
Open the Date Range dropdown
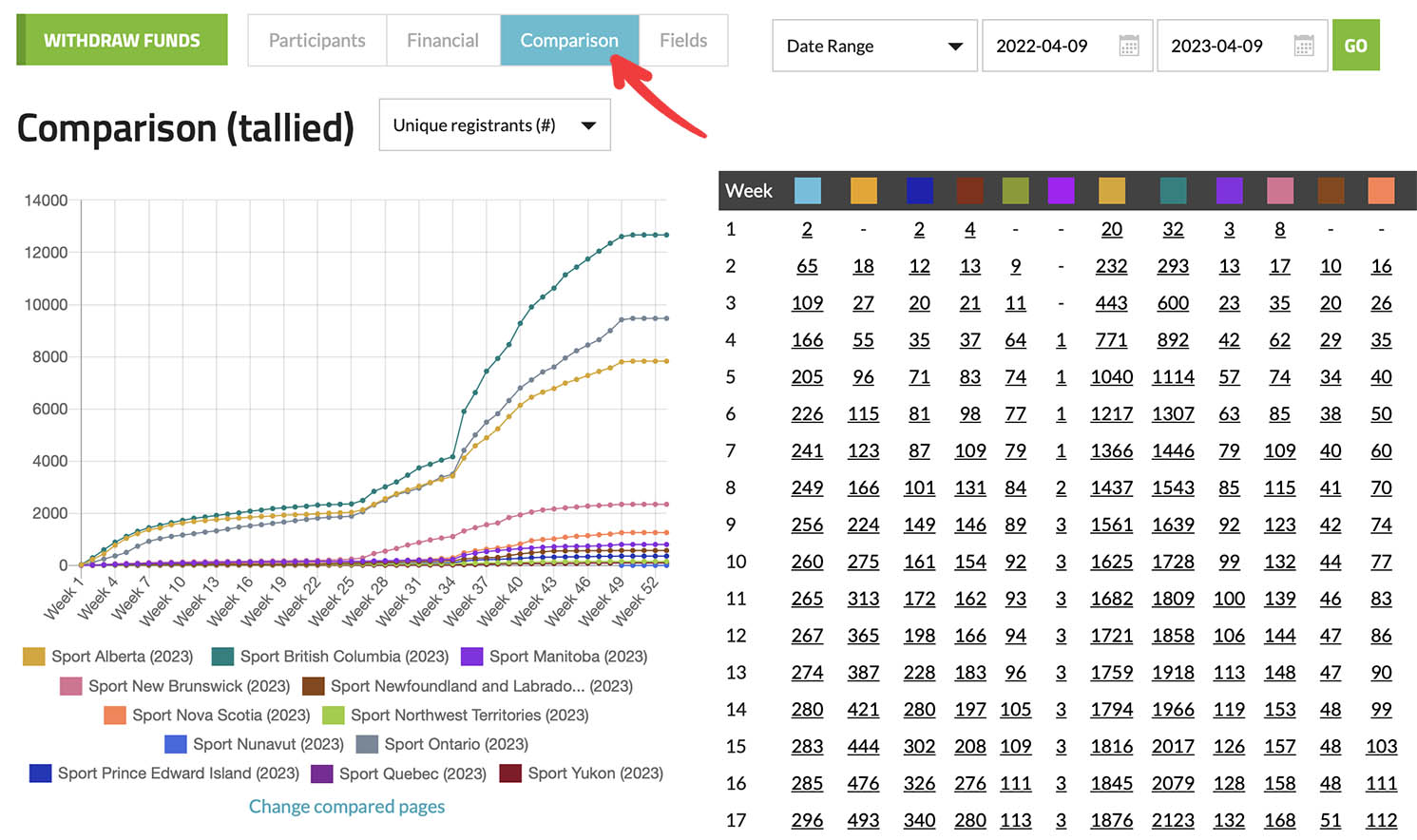pos(874,46)
